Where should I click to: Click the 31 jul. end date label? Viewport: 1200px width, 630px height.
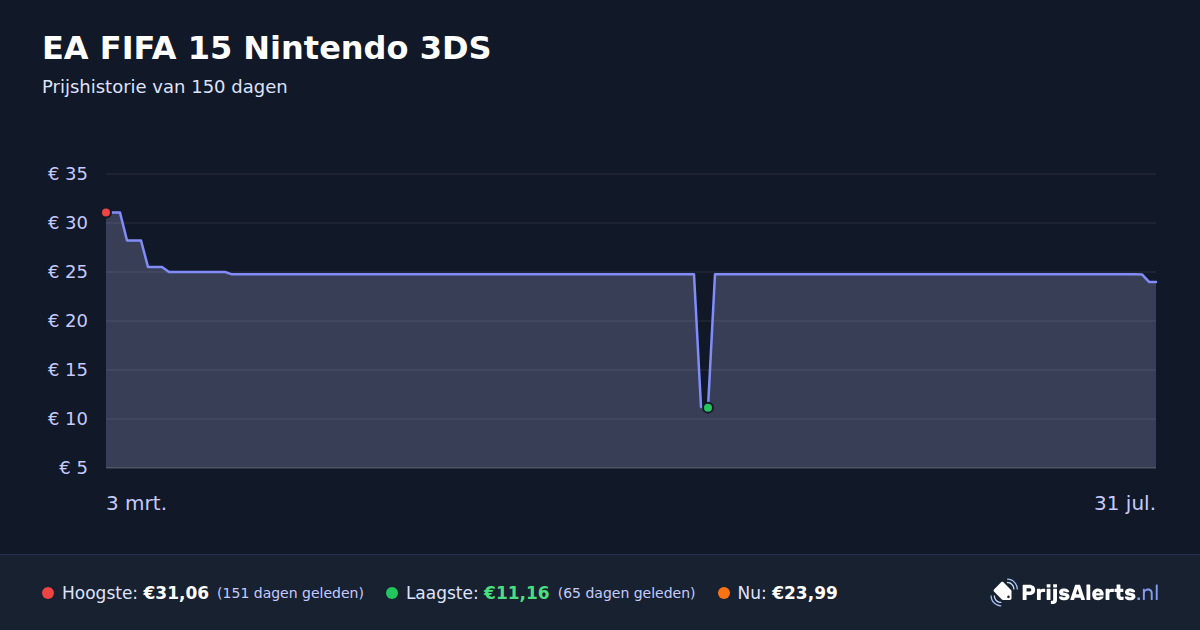tap(1125, 504)
